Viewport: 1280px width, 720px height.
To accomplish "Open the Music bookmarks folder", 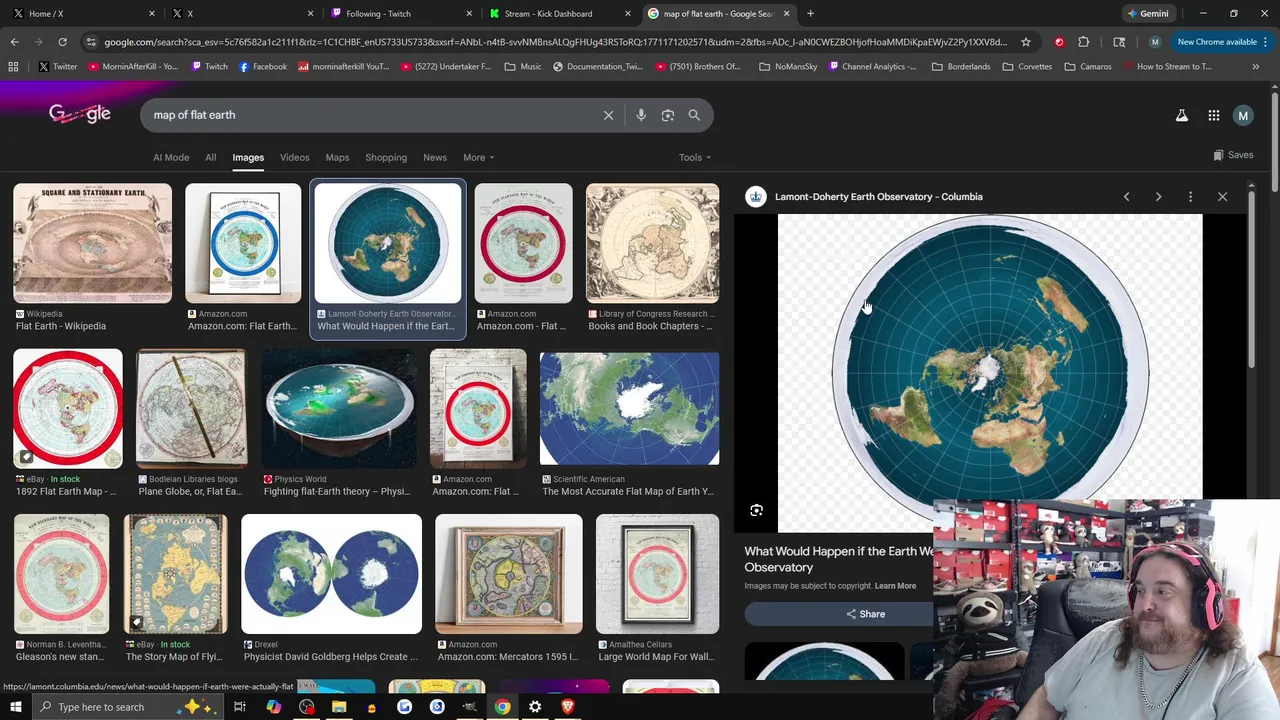I will [x=523, y=66].
